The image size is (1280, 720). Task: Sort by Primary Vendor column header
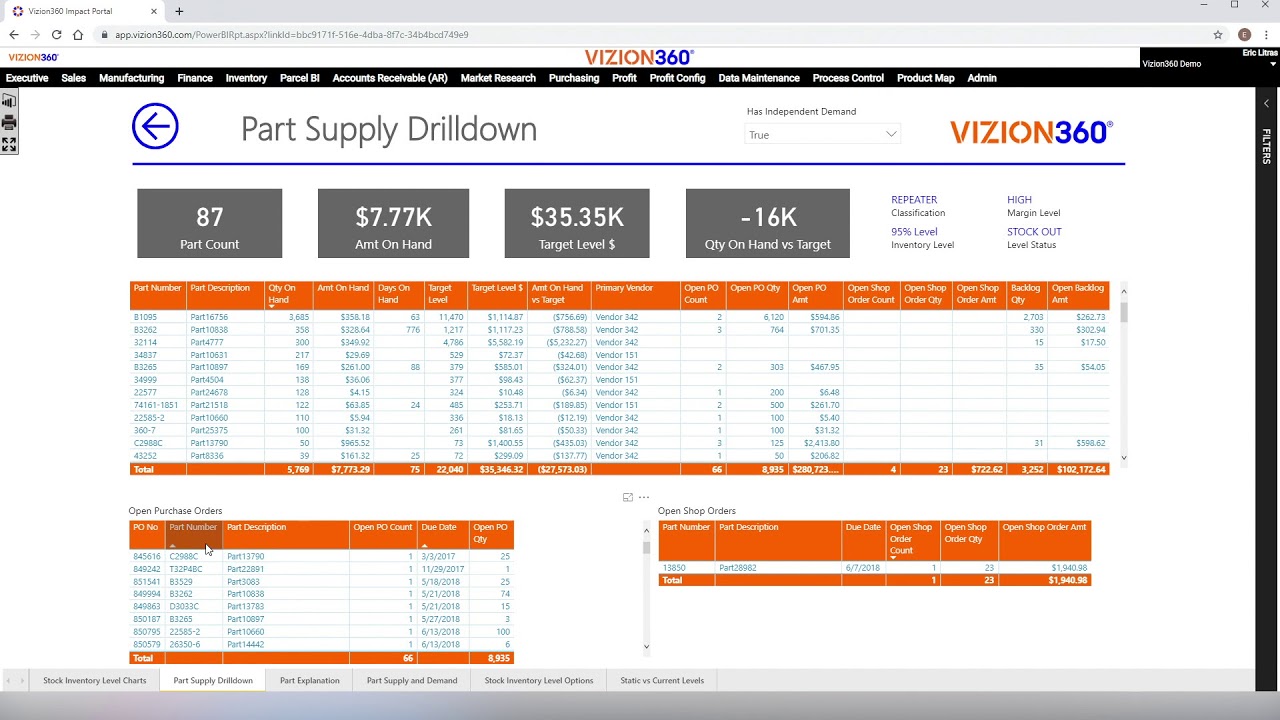click(x=635, y=294)
